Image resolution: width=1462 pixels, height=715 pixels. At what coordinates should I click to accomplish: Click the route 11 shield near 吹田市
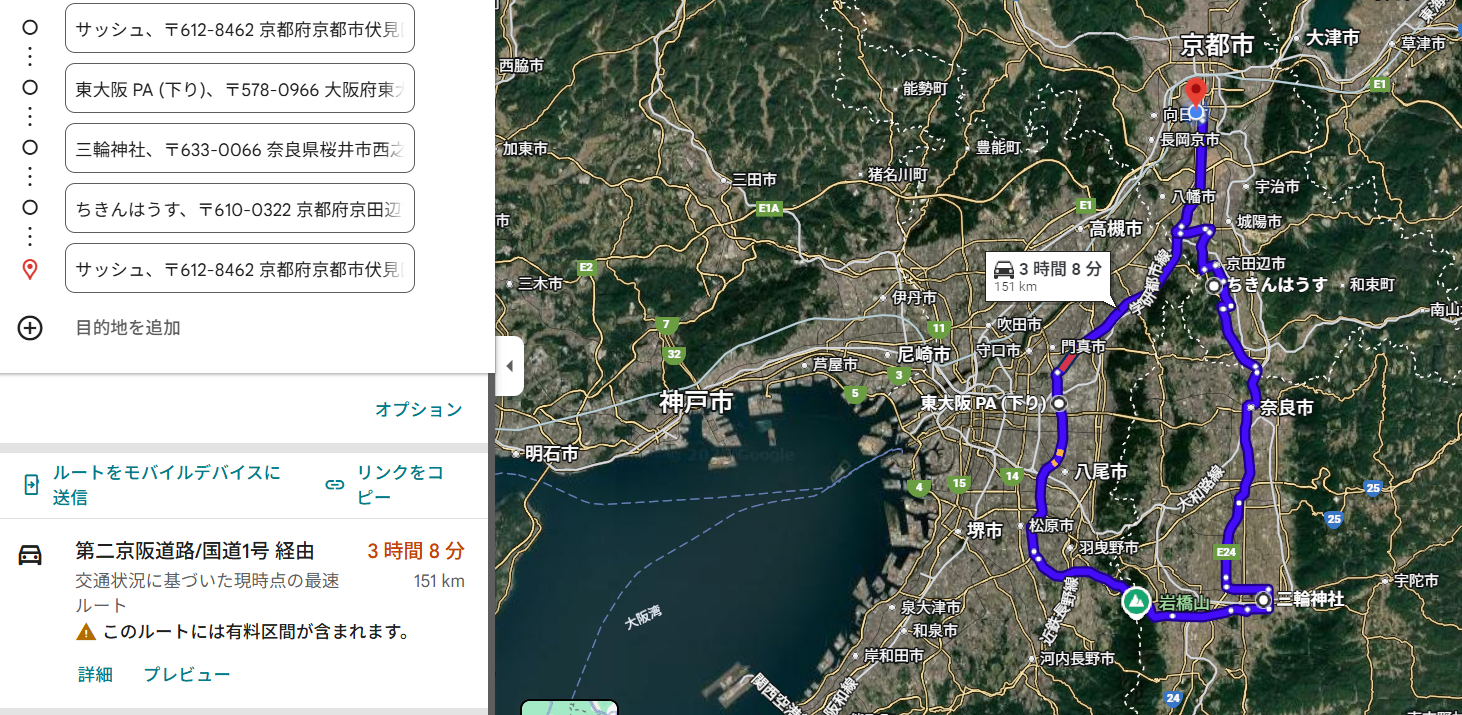tap(938, 328)
